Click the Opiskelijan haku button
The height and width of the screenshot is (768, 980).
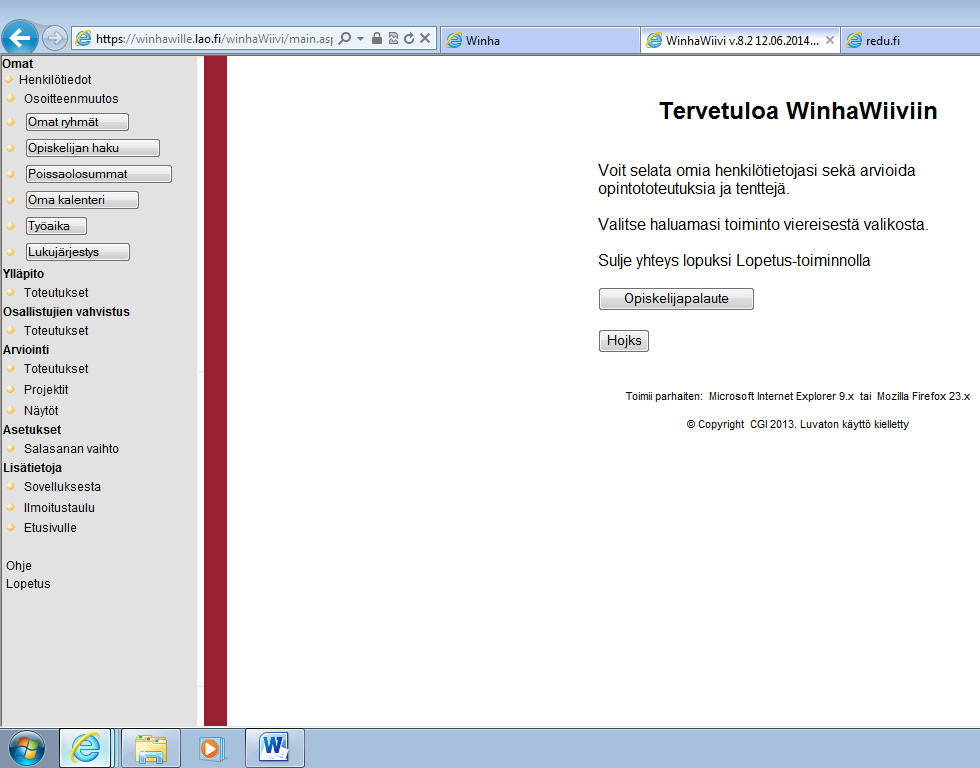click(x=92, y=148)
